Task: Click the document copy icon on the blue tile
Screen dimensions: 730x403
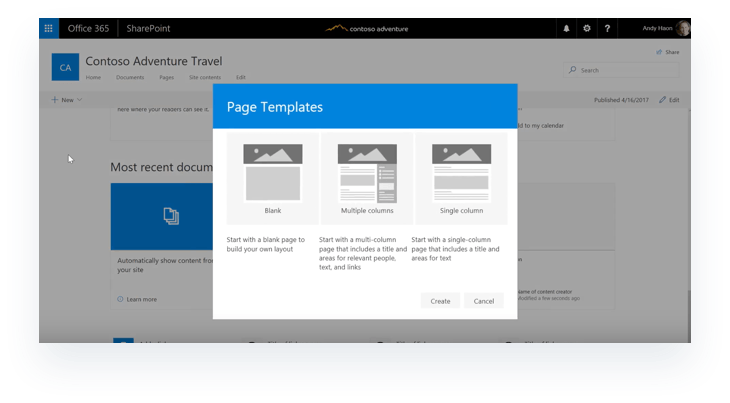Action: point(171,216)
